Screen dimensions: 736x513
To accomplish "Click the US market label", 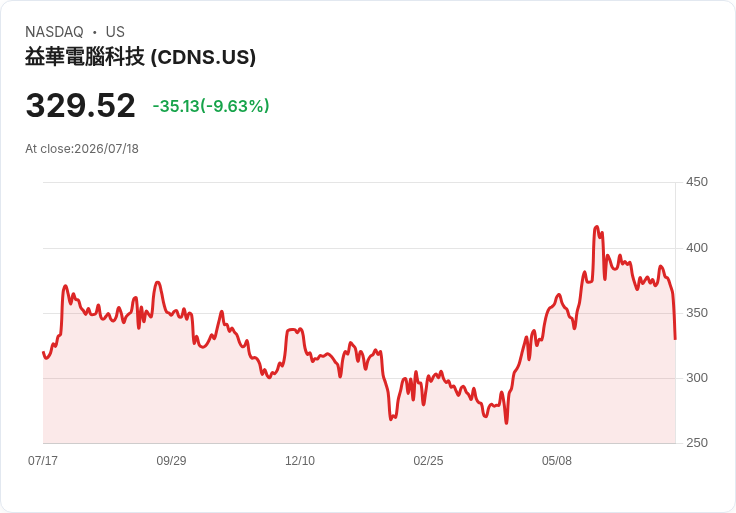I will 115,32.
